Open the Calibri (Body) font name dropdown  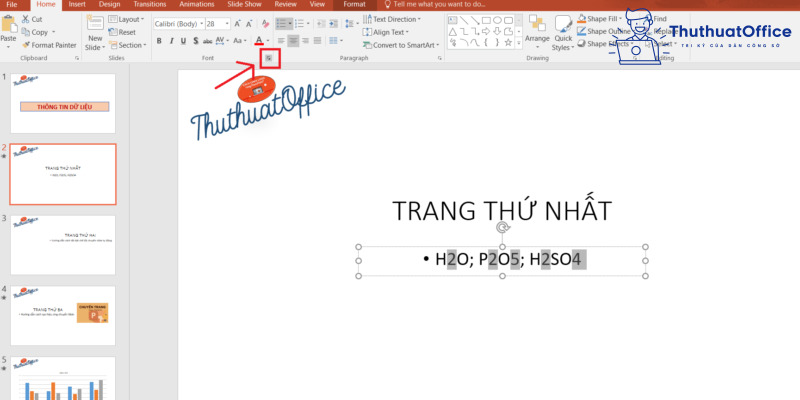click(202, 24)
